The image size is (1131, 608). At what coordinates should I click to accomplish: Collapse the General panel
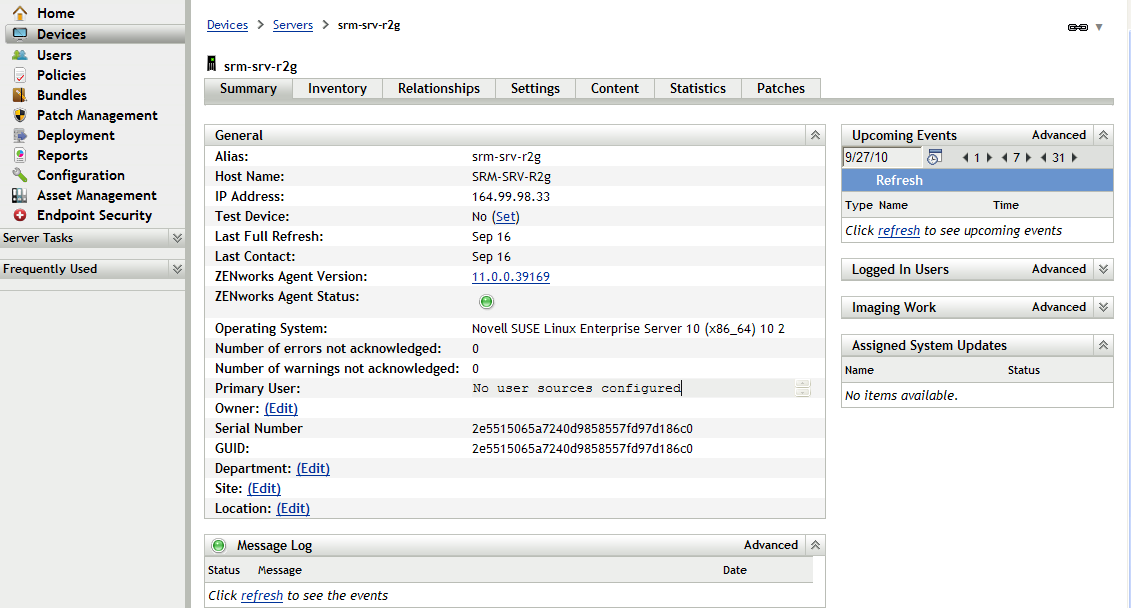click(815, 135)
